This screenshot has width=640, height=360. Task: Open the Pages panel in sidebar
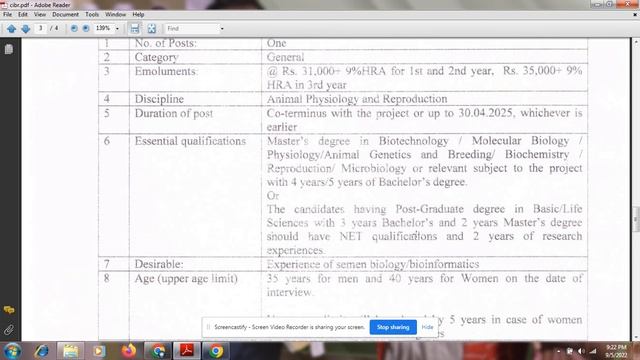(x=9, y=49)
